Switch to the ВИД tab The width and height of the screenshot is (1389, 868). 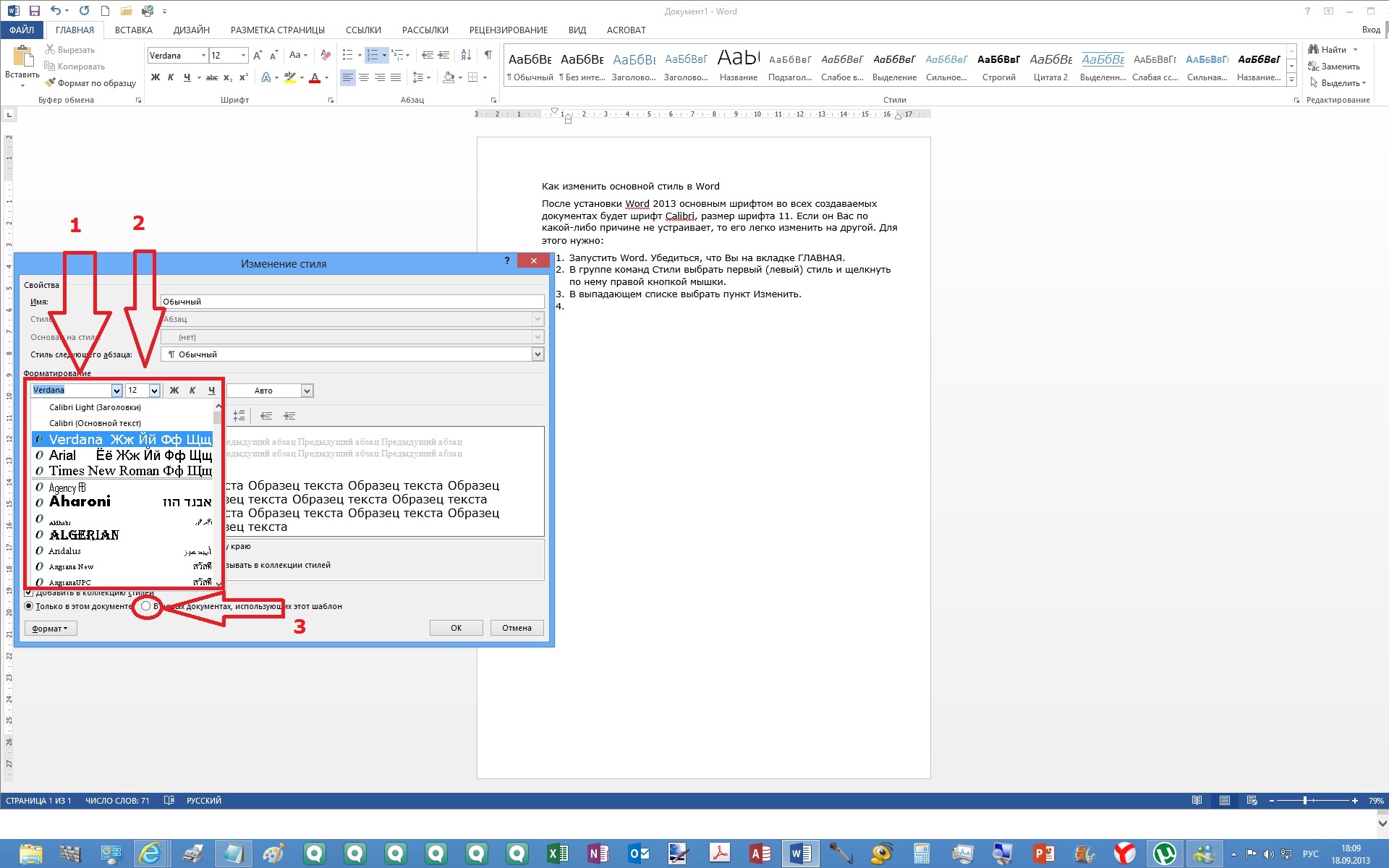click(577, 30)
